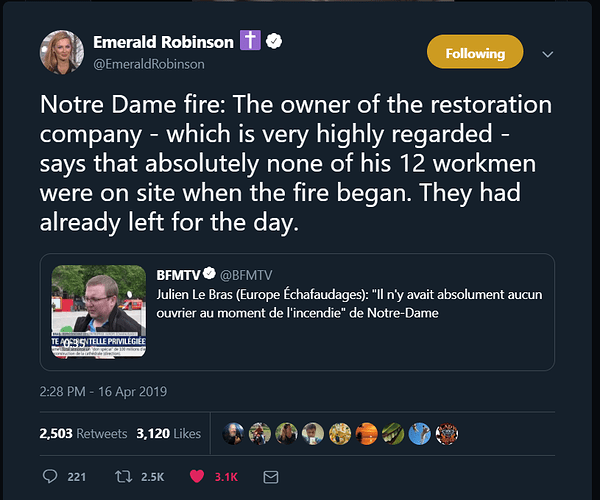The height and width of the screenshot is (500, 600).
Task: Click the @BFMTV handle in quoted tweet
Action: tap(246, 275)
